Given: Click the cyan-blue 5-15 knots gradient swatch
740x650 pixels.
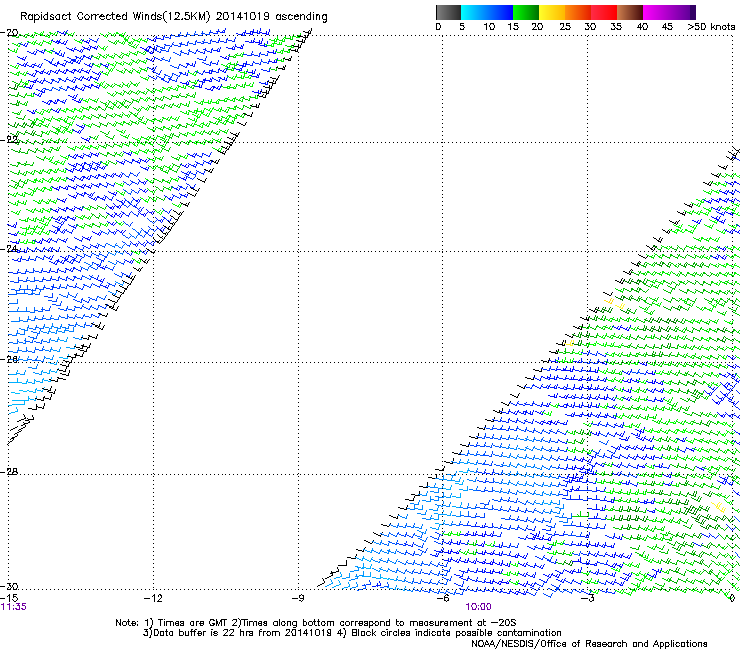Looking at the screenshot, I should (x=487, y=12).
